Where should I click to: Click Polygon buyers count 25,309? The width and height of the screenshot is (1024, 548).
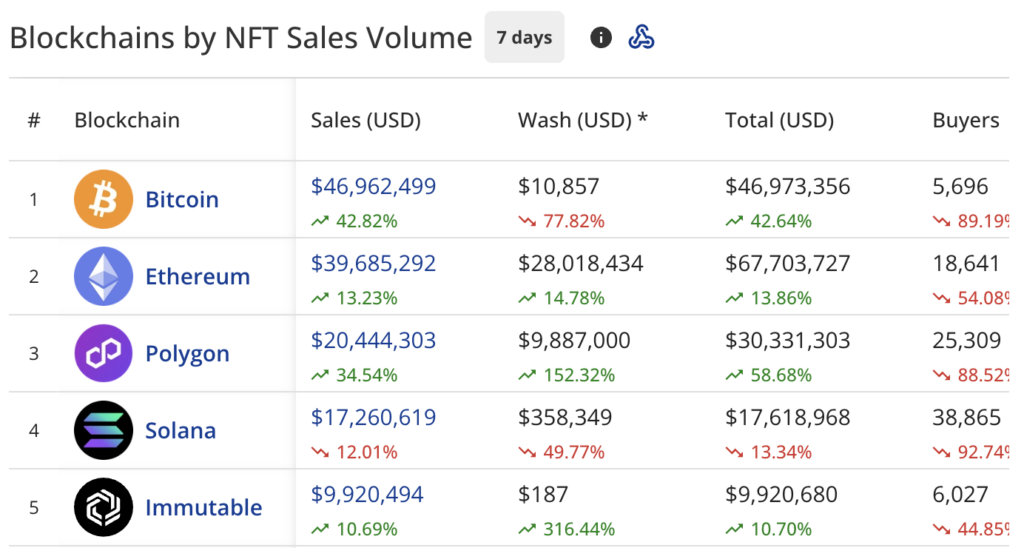coord(967,340)
